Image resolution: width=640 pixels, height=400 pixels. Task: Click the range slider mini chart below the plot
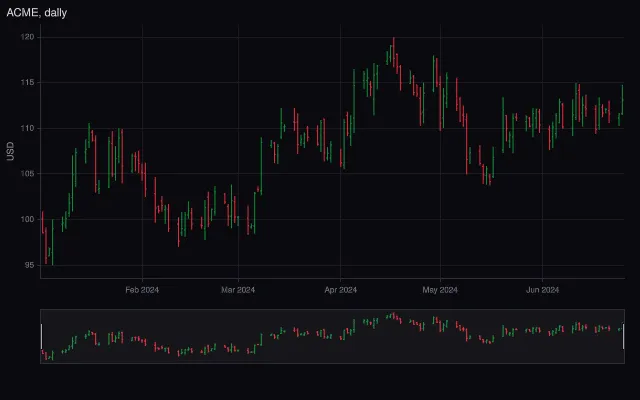click(x=332, y=336)
